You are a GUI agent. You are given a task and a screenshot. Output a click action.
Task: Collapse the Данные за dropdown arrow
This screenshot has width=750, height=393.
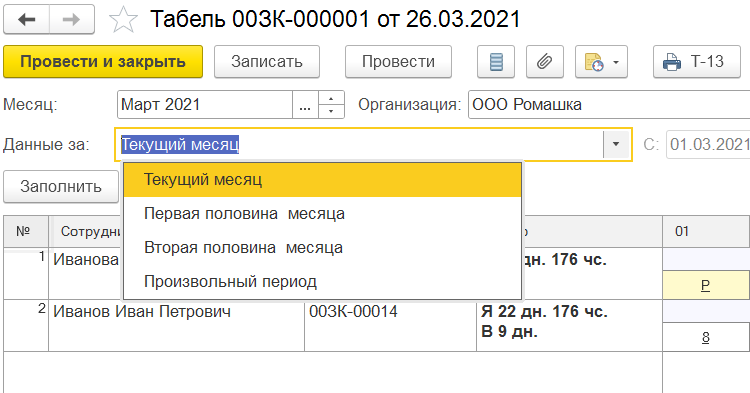[x=616, y=144]
